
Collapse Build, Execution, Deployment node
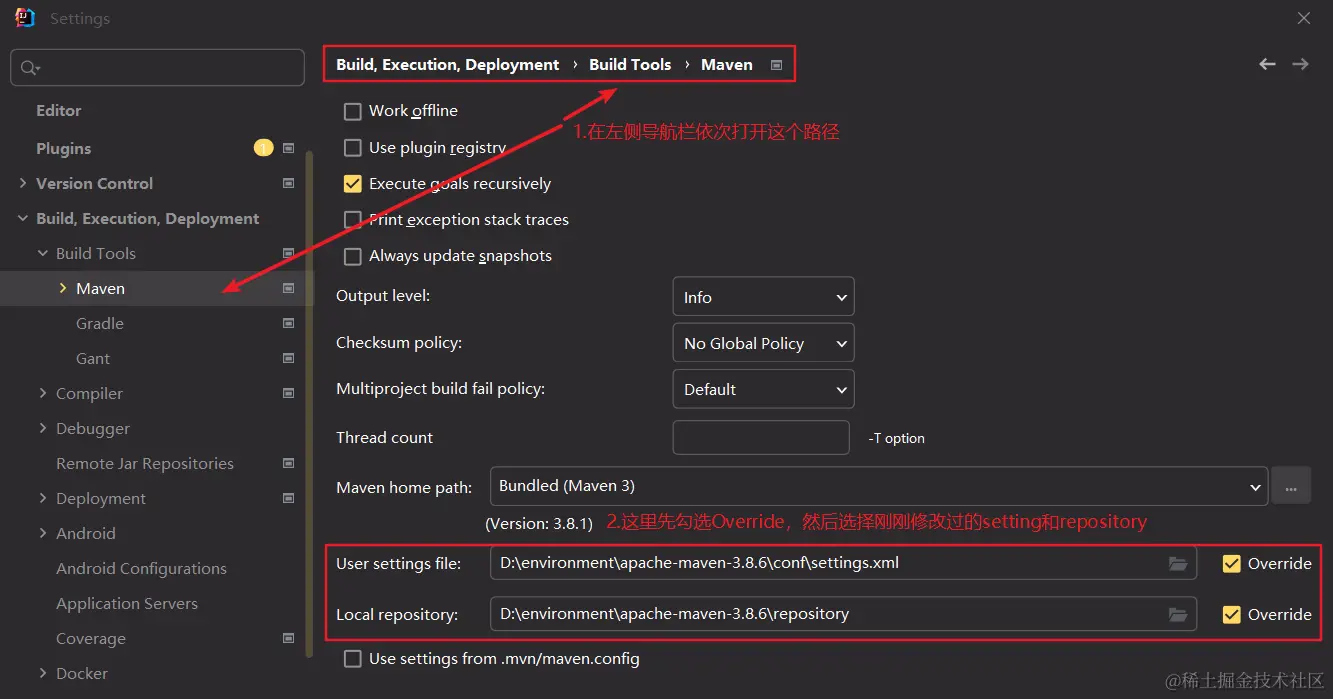click(x=23, y=218)
